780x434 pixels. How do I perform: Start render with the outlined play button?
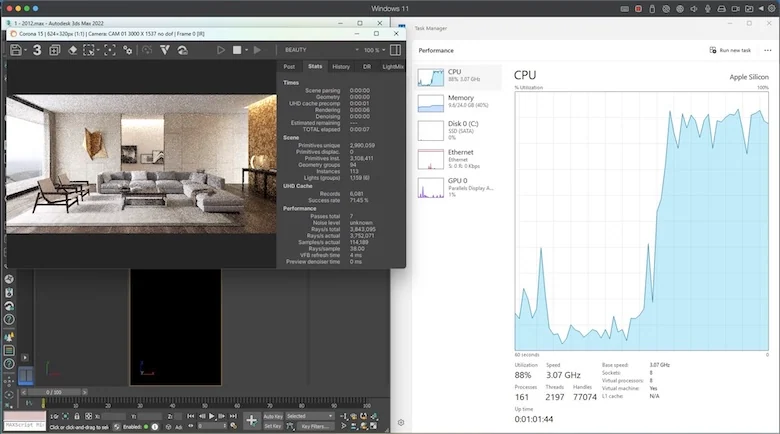[221, 50]
